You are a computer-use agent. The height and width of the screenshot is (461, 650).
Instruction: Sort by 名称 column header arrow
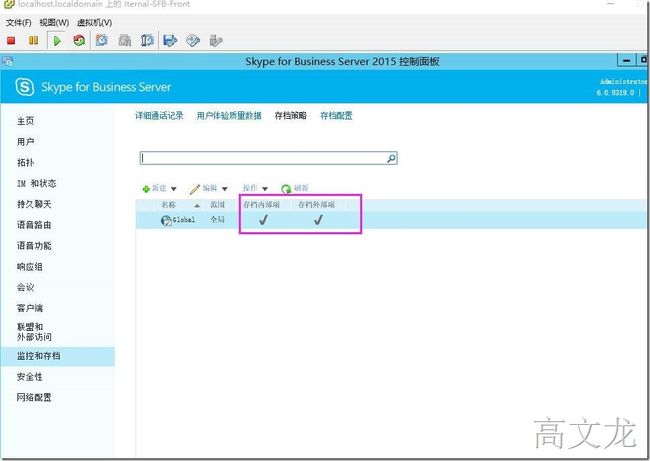click(197, 205)
